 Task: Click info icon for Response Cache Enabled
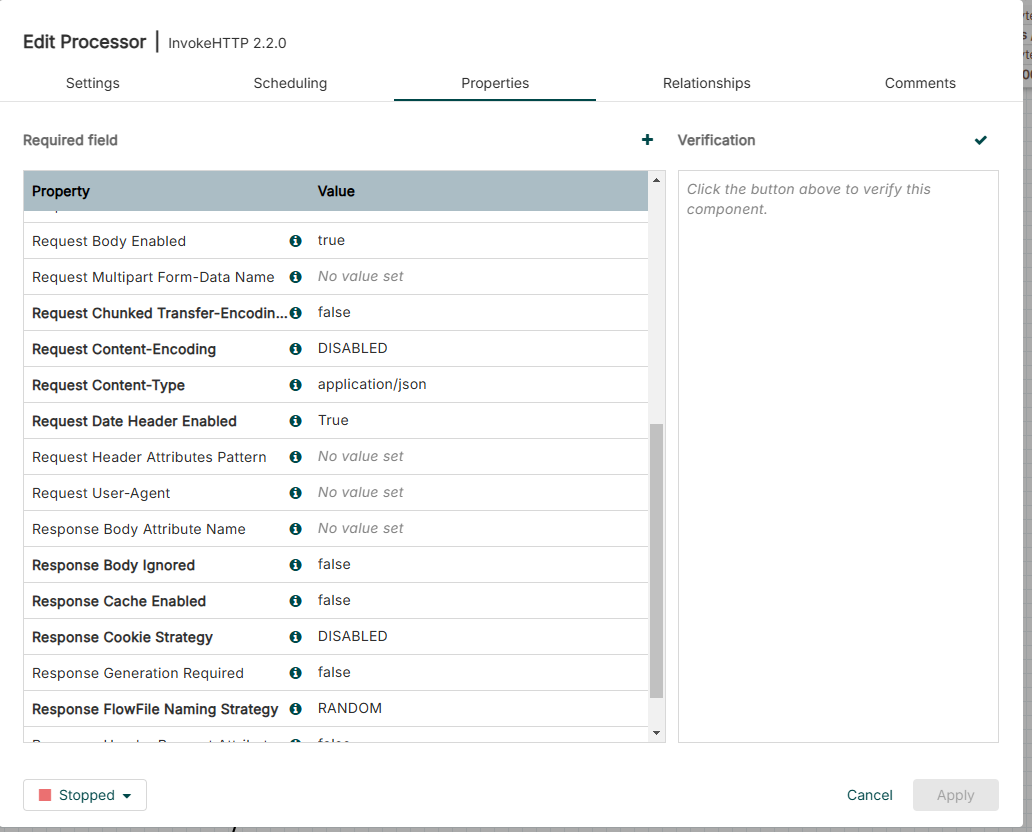pyautogui.click(x=295, y=600)
